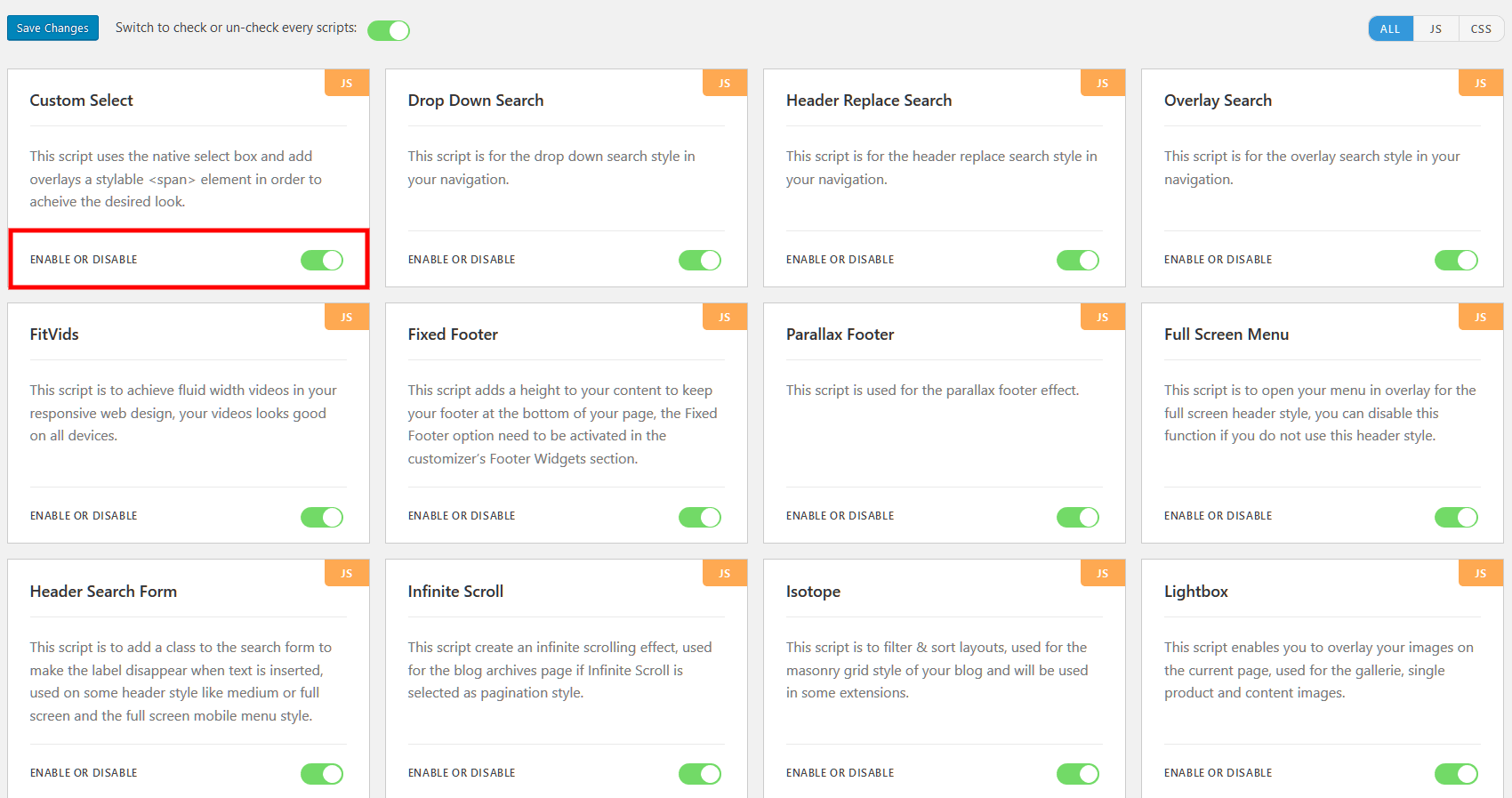Show ALL scripts filter tab
Image resolution: width=1512 pixels, height=798 pixels.
click(1390, 28)
